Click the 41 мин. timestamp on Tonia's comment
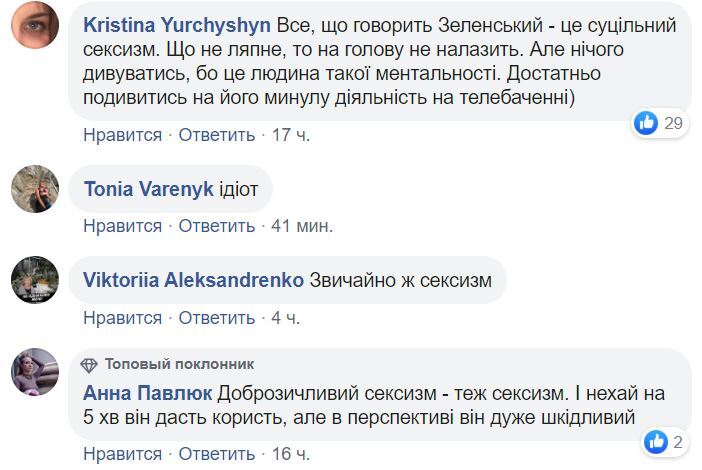The width and height of the screenshot is (702, 470). tap(303, 226)
